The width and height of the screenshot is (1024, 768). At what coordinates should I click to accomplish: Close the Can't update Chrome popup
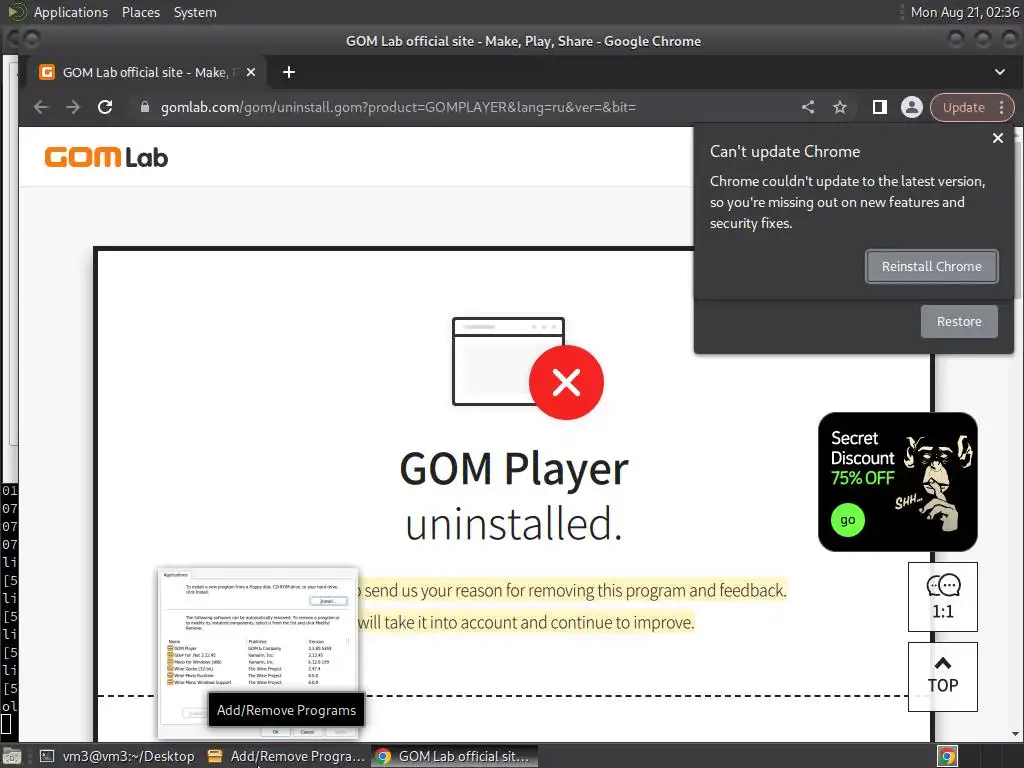(x=997, y=138)
